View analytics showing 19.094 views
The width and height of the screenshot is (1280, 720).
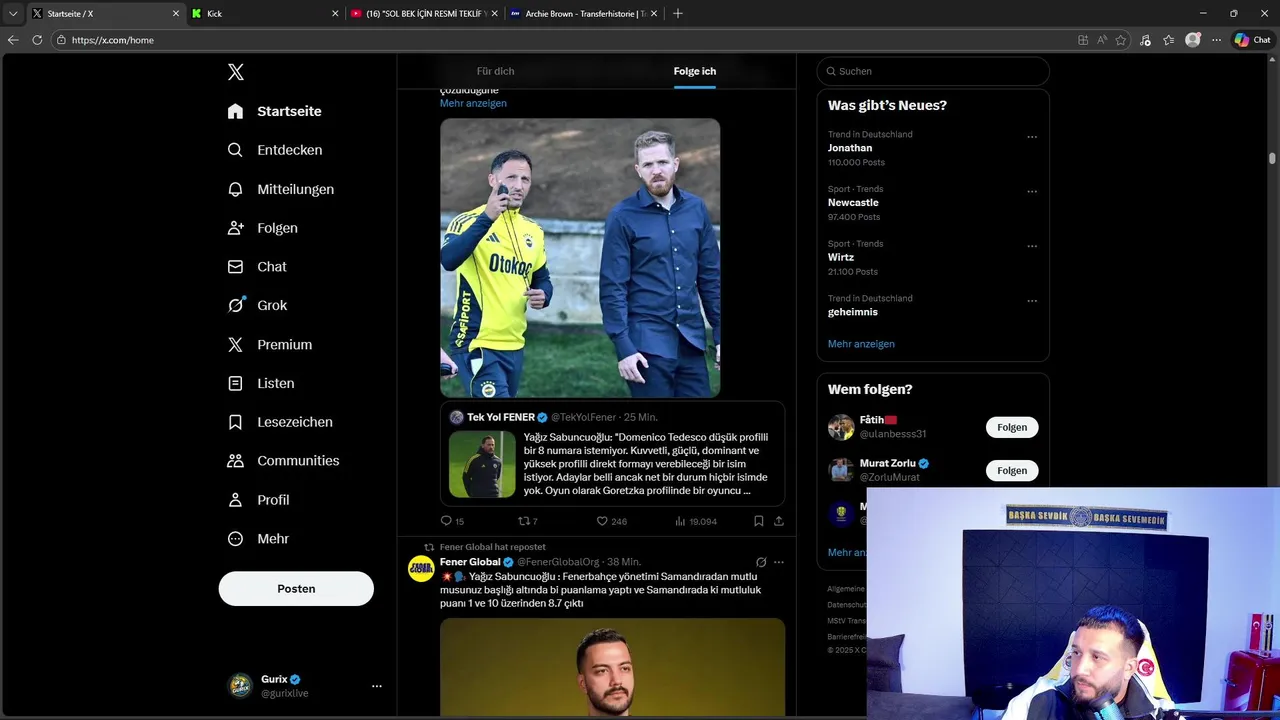pyautogui.click(x=696, y=521)
